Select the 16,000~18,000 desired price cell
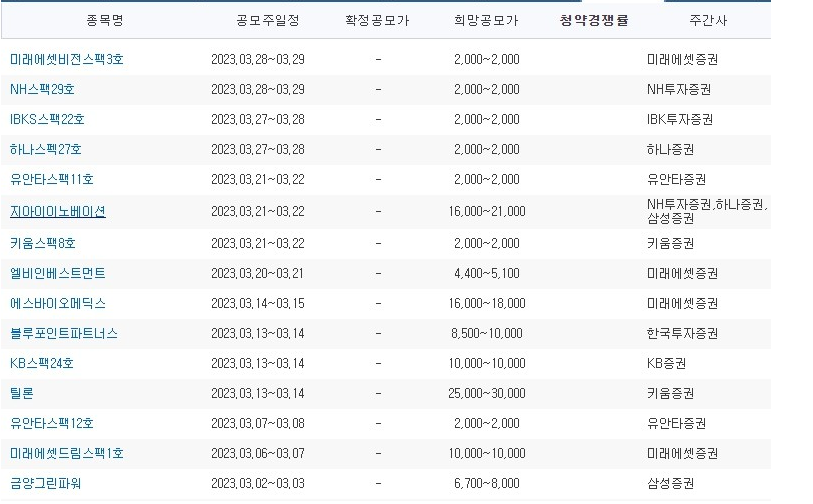The image size is (813, 504). (x=487, y=304)
